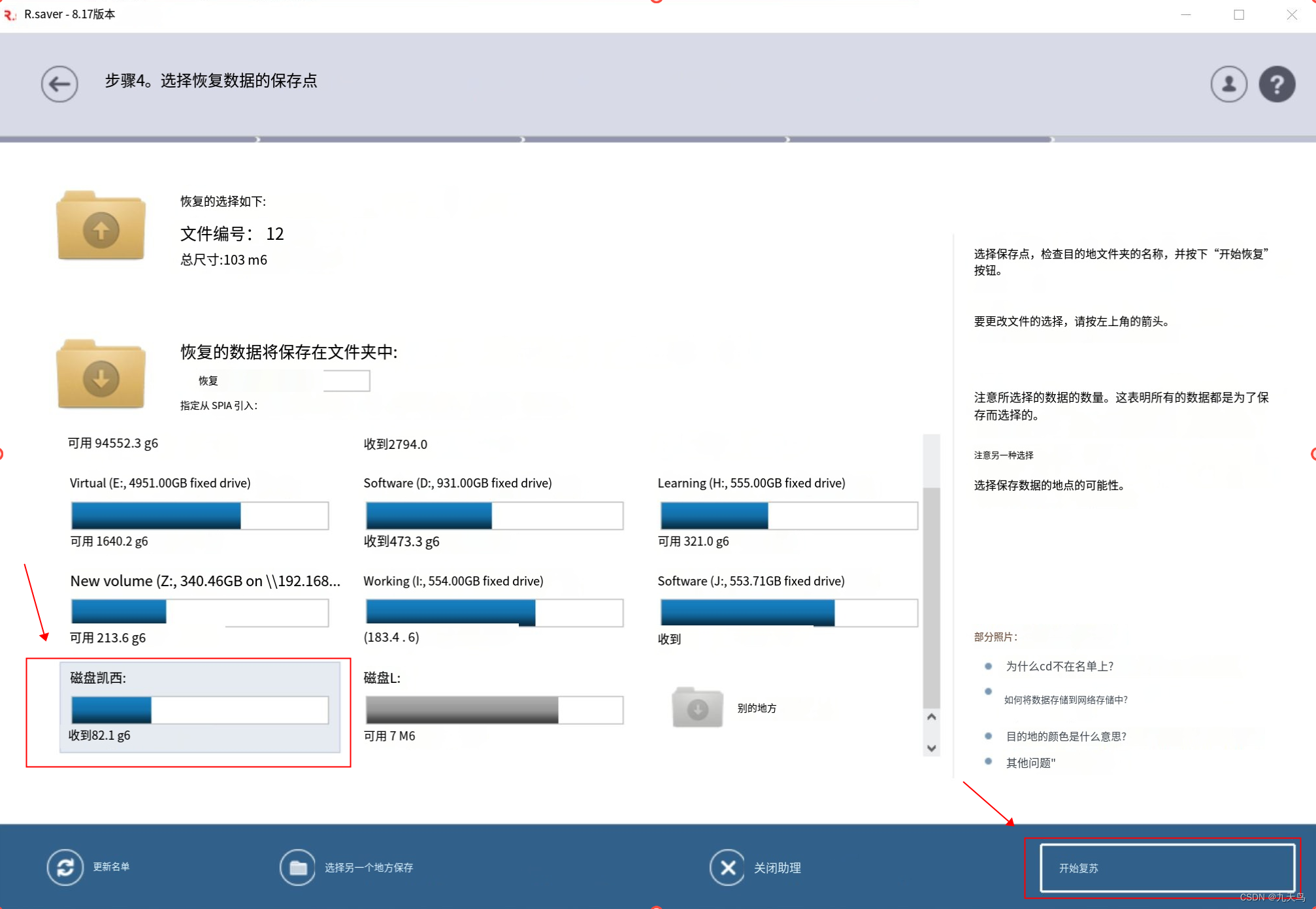1316x909 pixels.
Task: Select the Virtual (E:) drive tile
Action: 199,512
